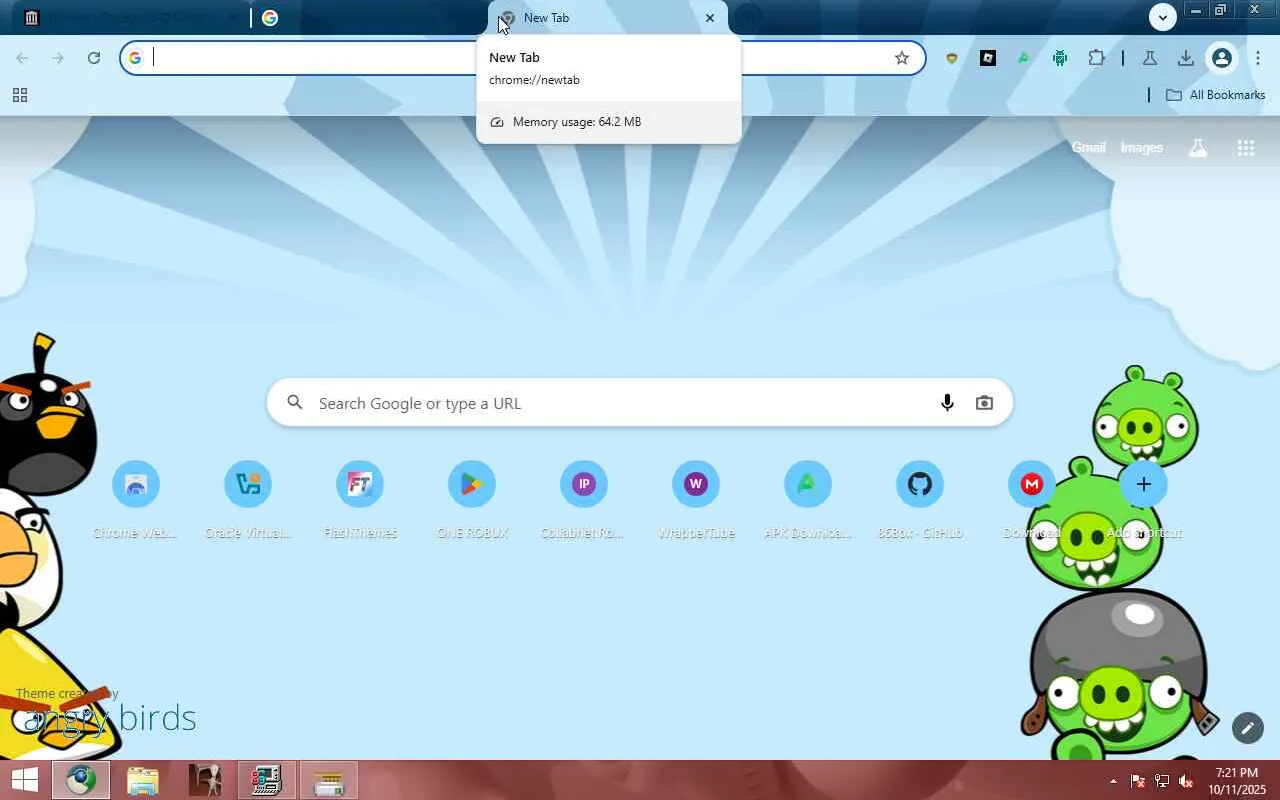1280x800 pixels.
Task: Reload the page with the refresh icon
Action: click(x=94, y=58)
